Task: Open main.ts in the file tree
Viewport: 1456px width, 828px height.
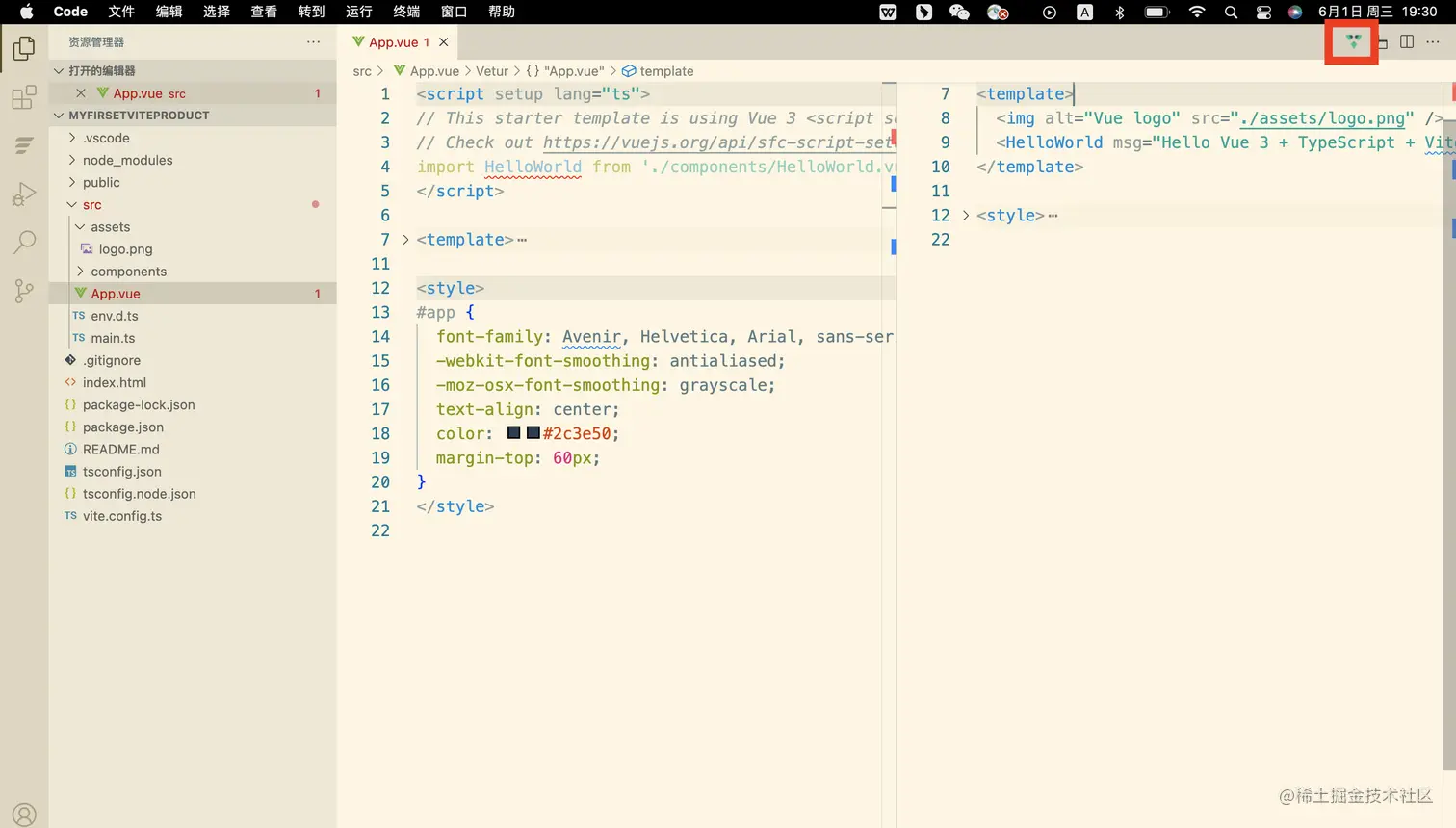Action: 113,338
